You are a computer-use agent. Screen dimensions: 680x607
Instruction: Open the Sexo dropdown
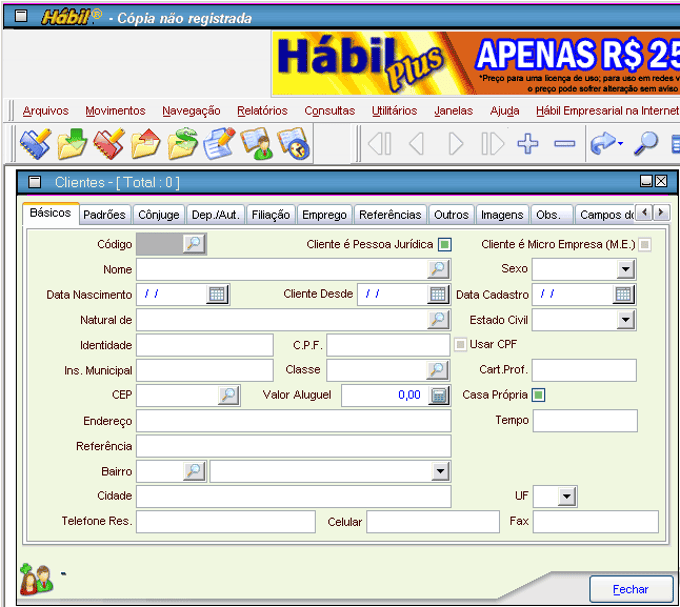point(625,269)
